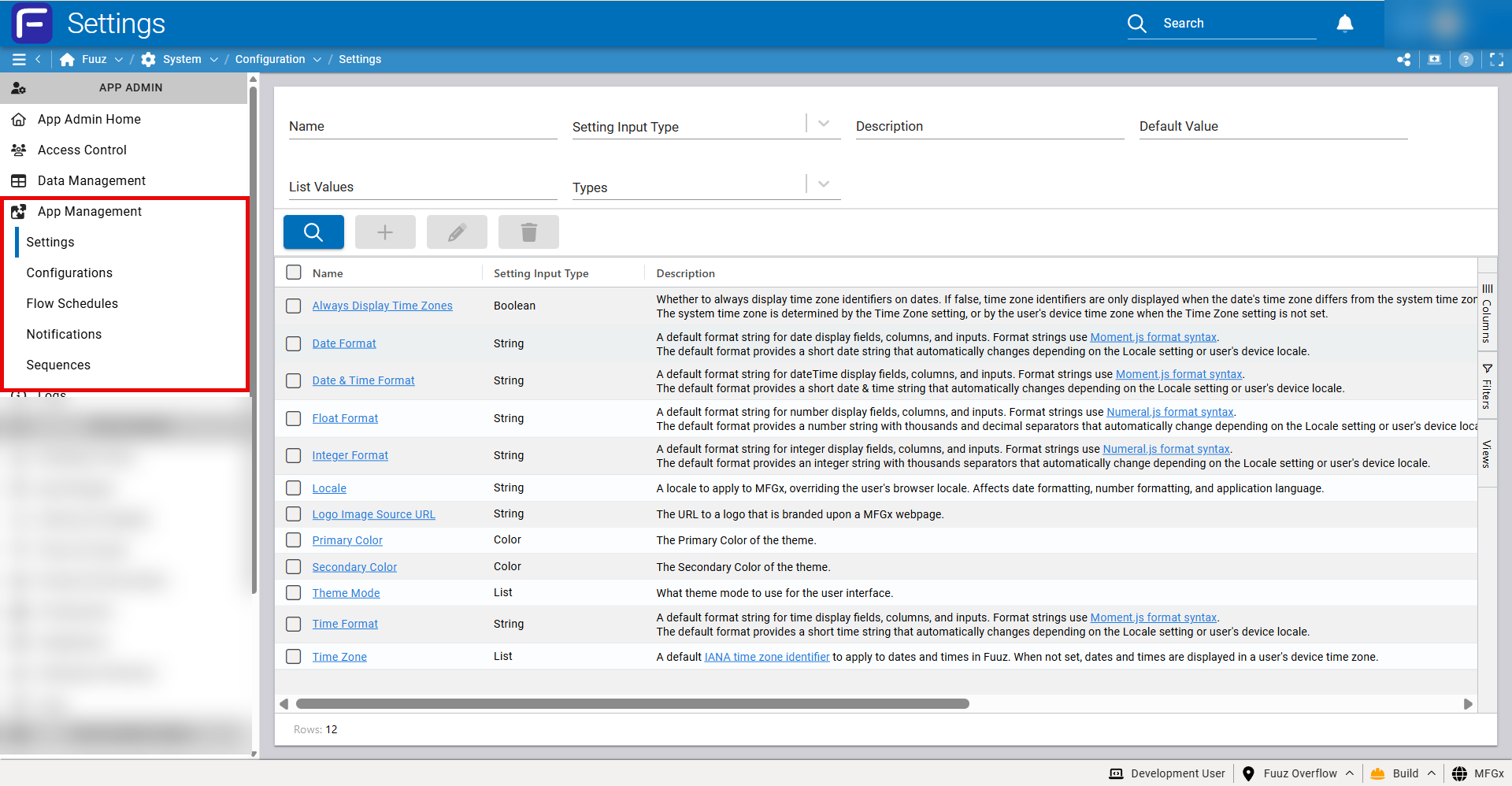The width and height of the screenshot is (1512, 786).
Task: Click the horizontal scrollbar of the table
Action: pos(632,704)
